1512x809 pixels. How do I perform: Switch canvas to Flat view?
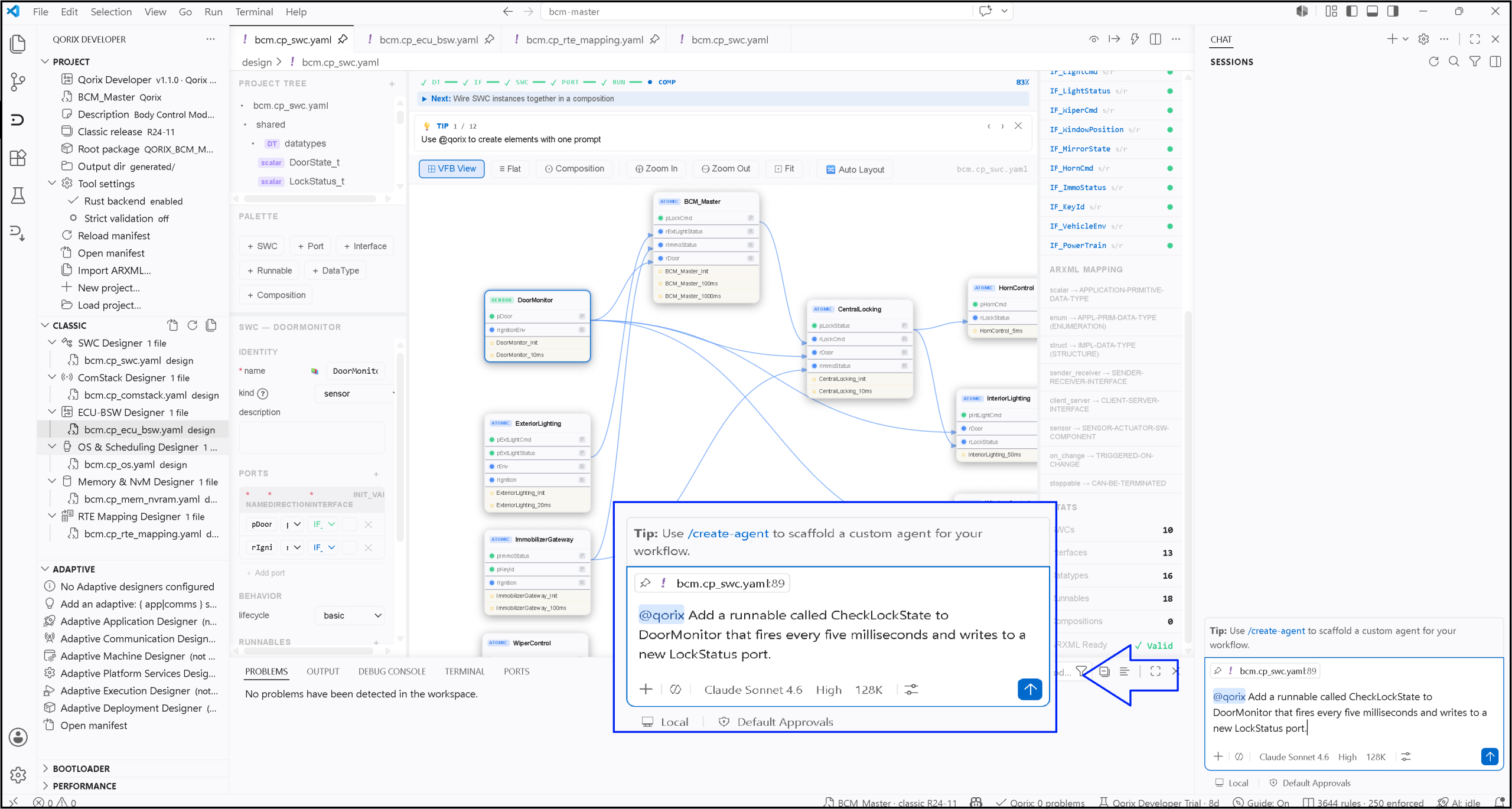(510, 169)
